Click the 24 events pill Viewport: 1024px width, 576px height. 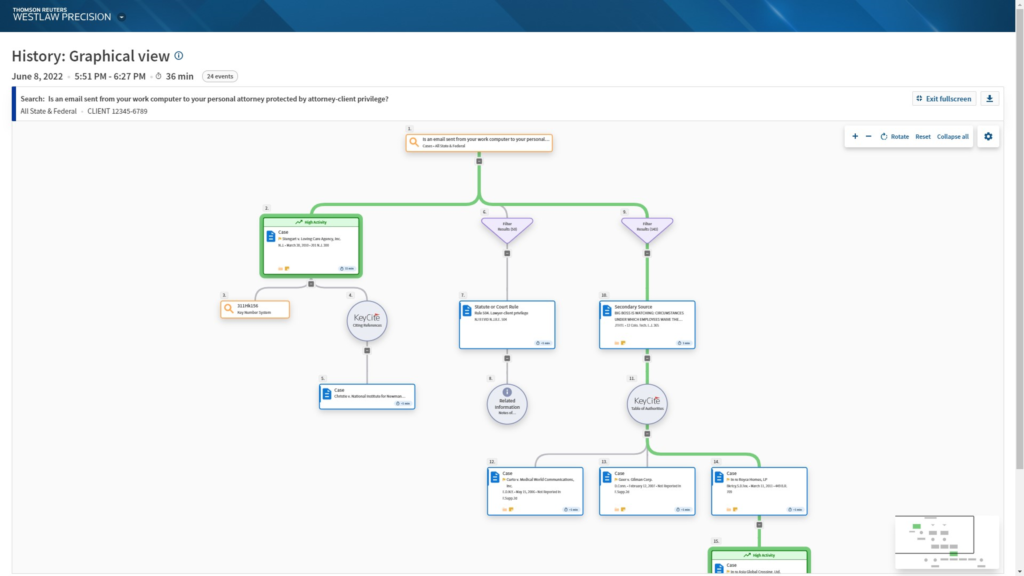point(219,75)
